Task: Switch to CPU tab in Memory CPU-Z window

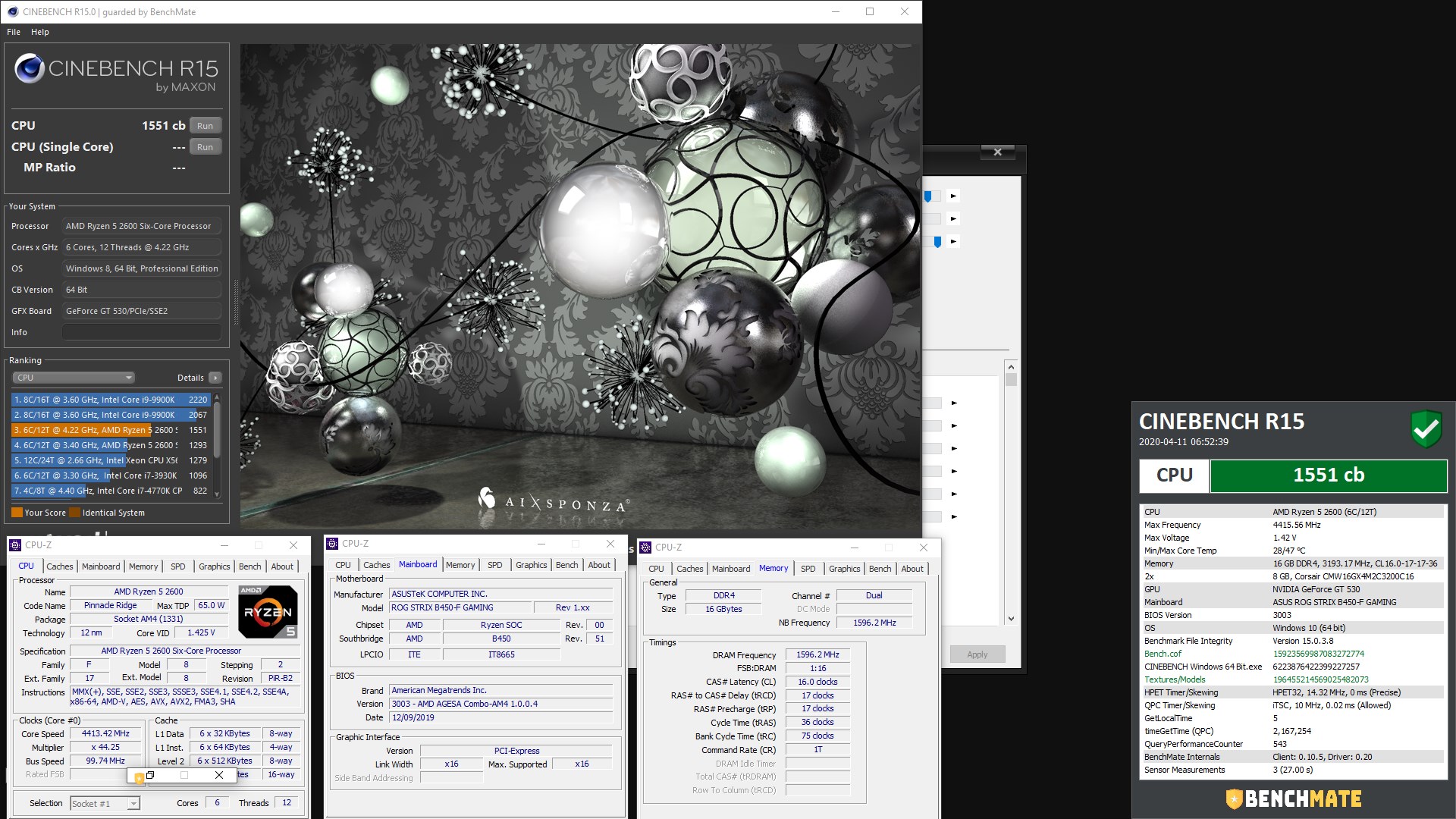Action: tap(656, 569)
